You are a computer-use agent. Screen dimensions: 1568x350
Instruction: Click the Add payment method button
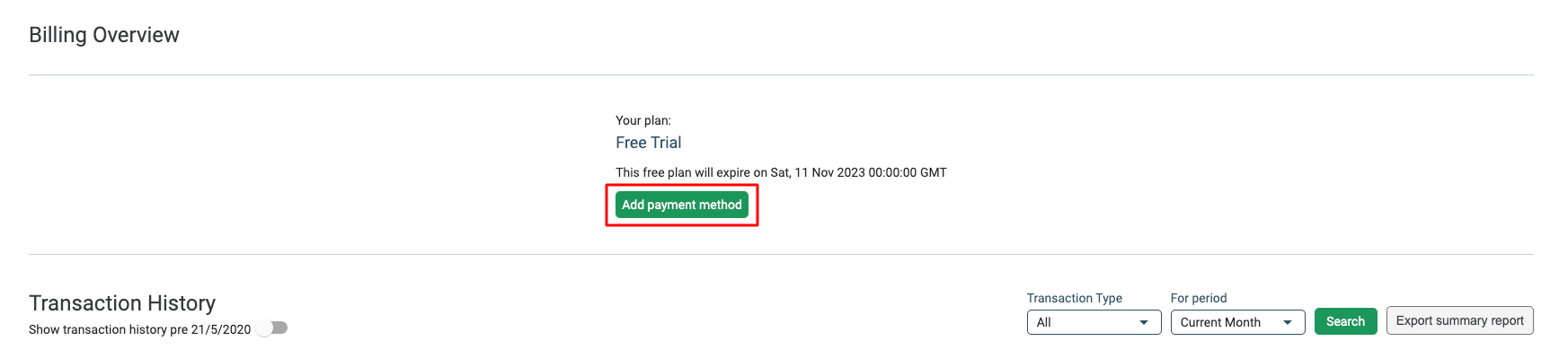coord(682,205)
